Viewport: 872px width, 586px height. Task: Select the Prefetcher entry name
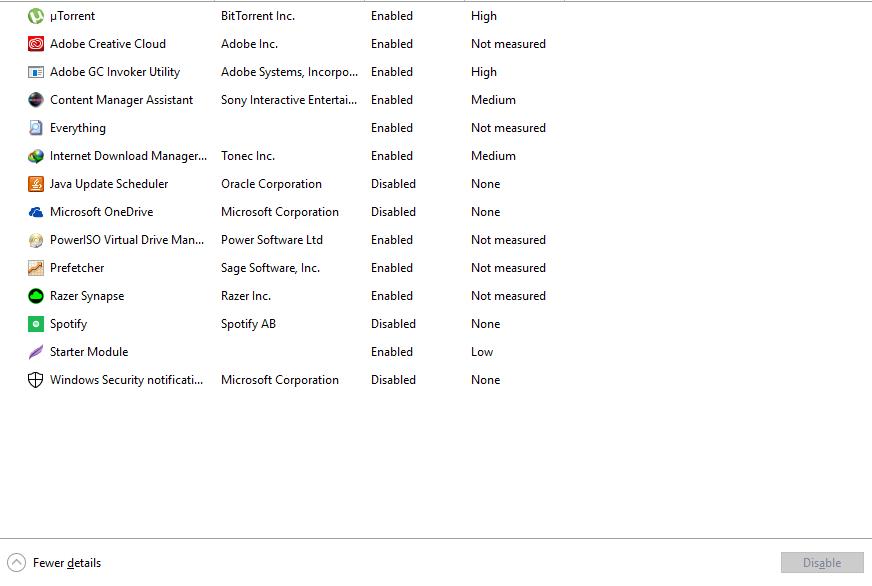77,268
